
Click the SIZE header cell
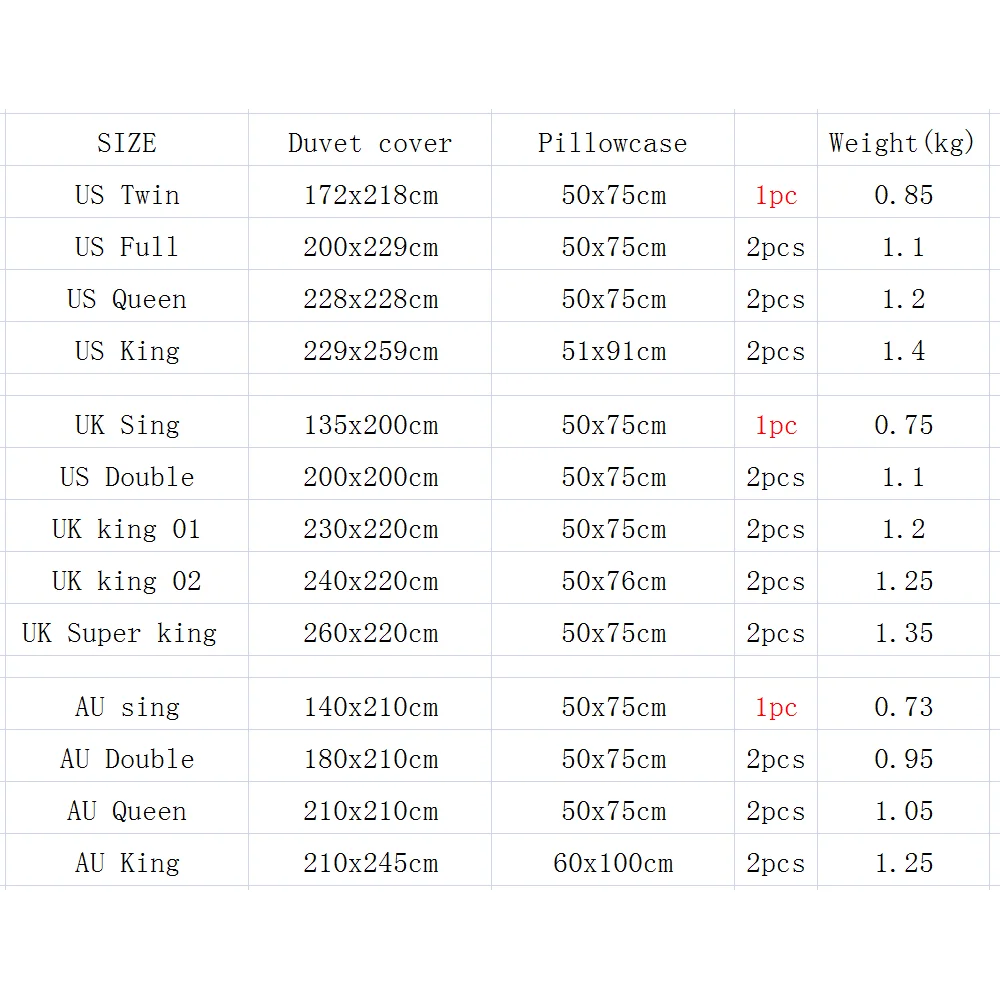(127, 143)
